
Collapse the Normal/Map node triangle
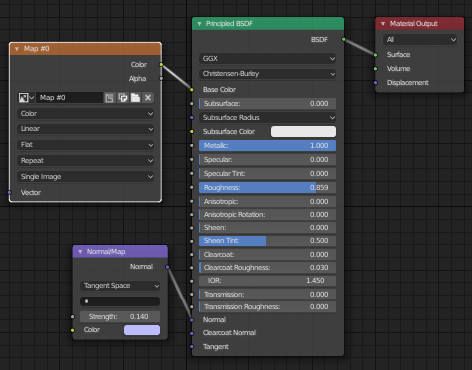coord(80,252)
